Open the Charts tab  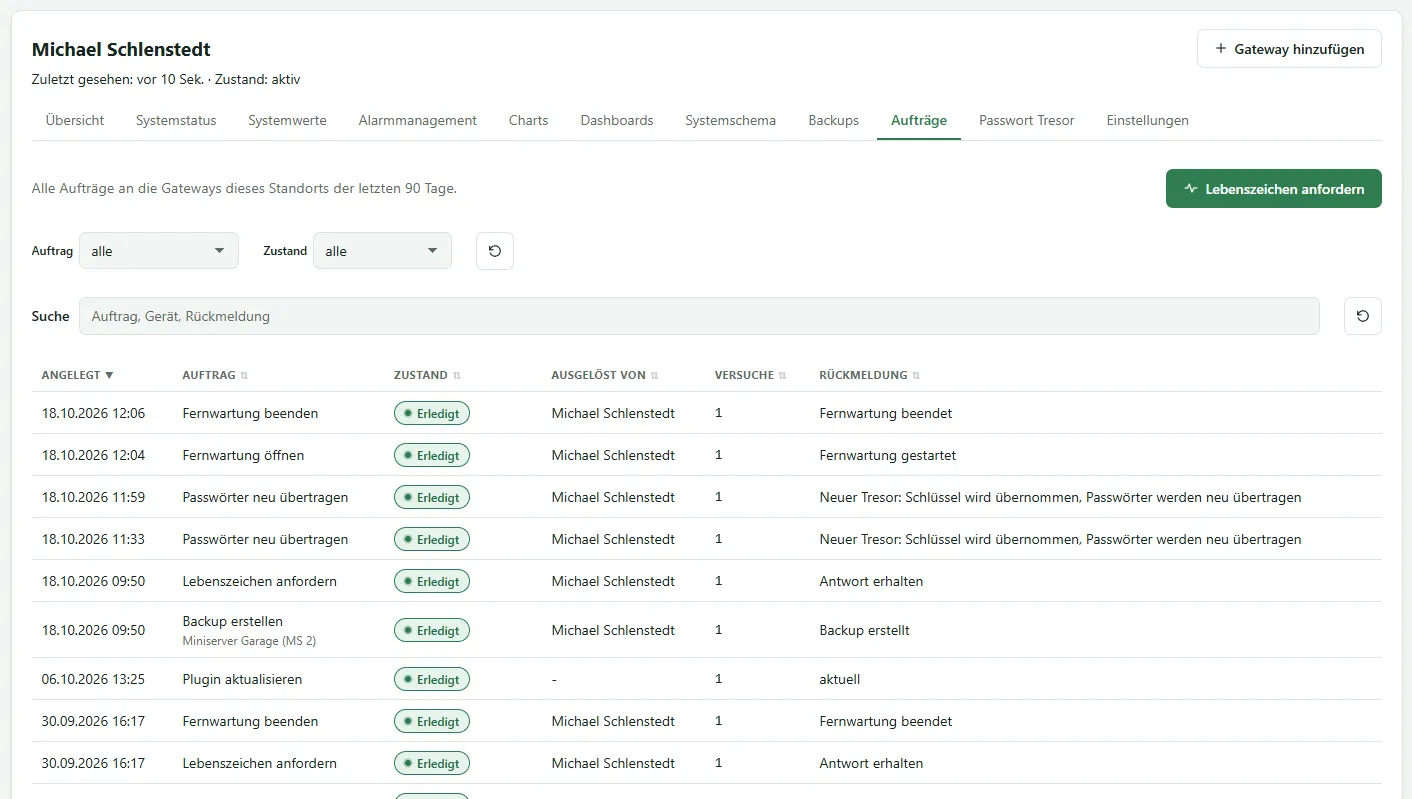click(x=528, y=120)
